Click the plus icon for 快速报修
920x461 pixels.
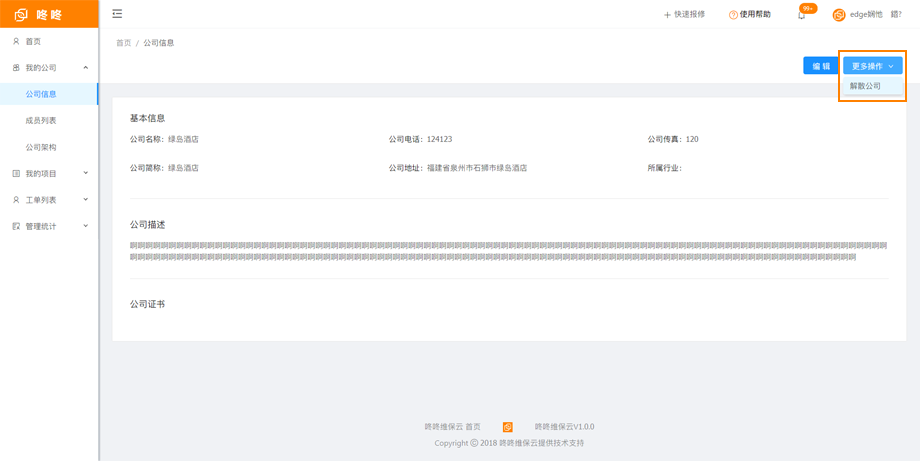click(x=667, y=15)
